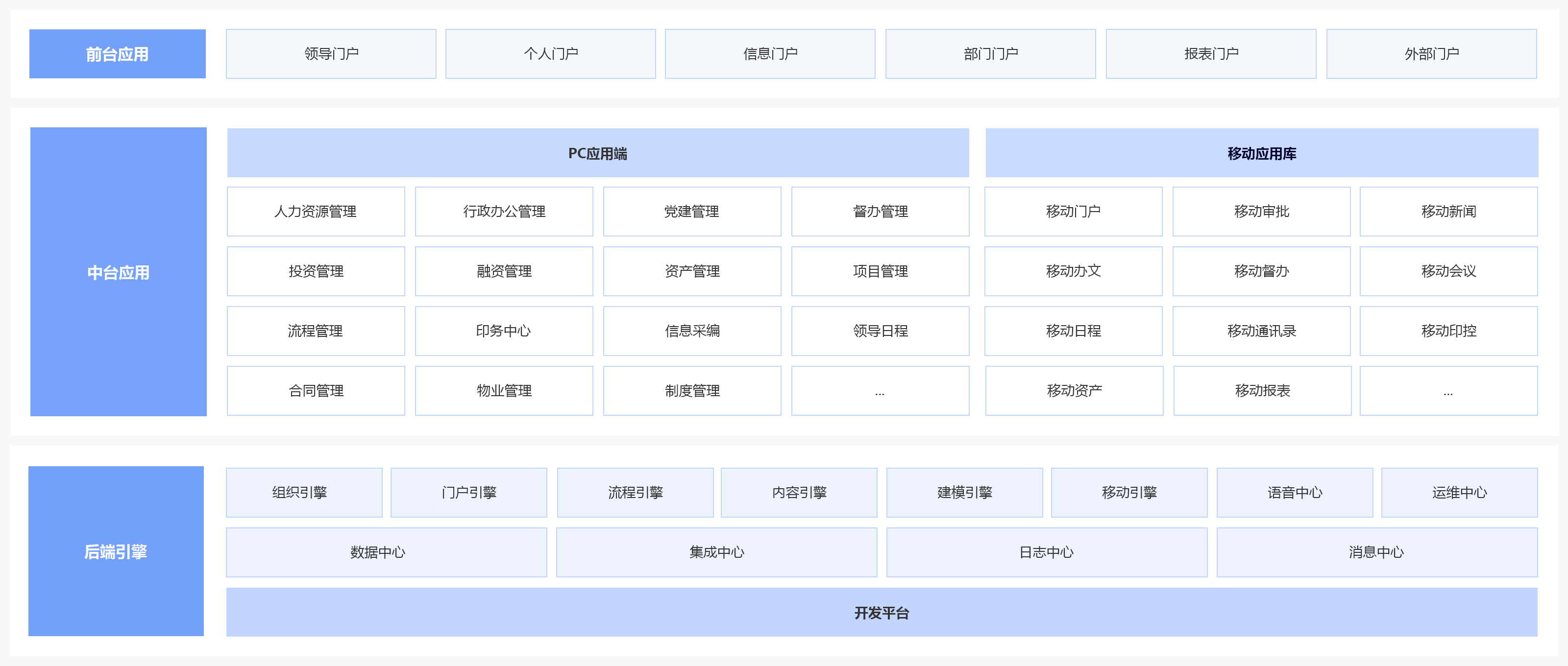This screenshot has height=666, width=1568.
Task: Open the 外部门户 portal block
Action: [x=1431, y=53]
